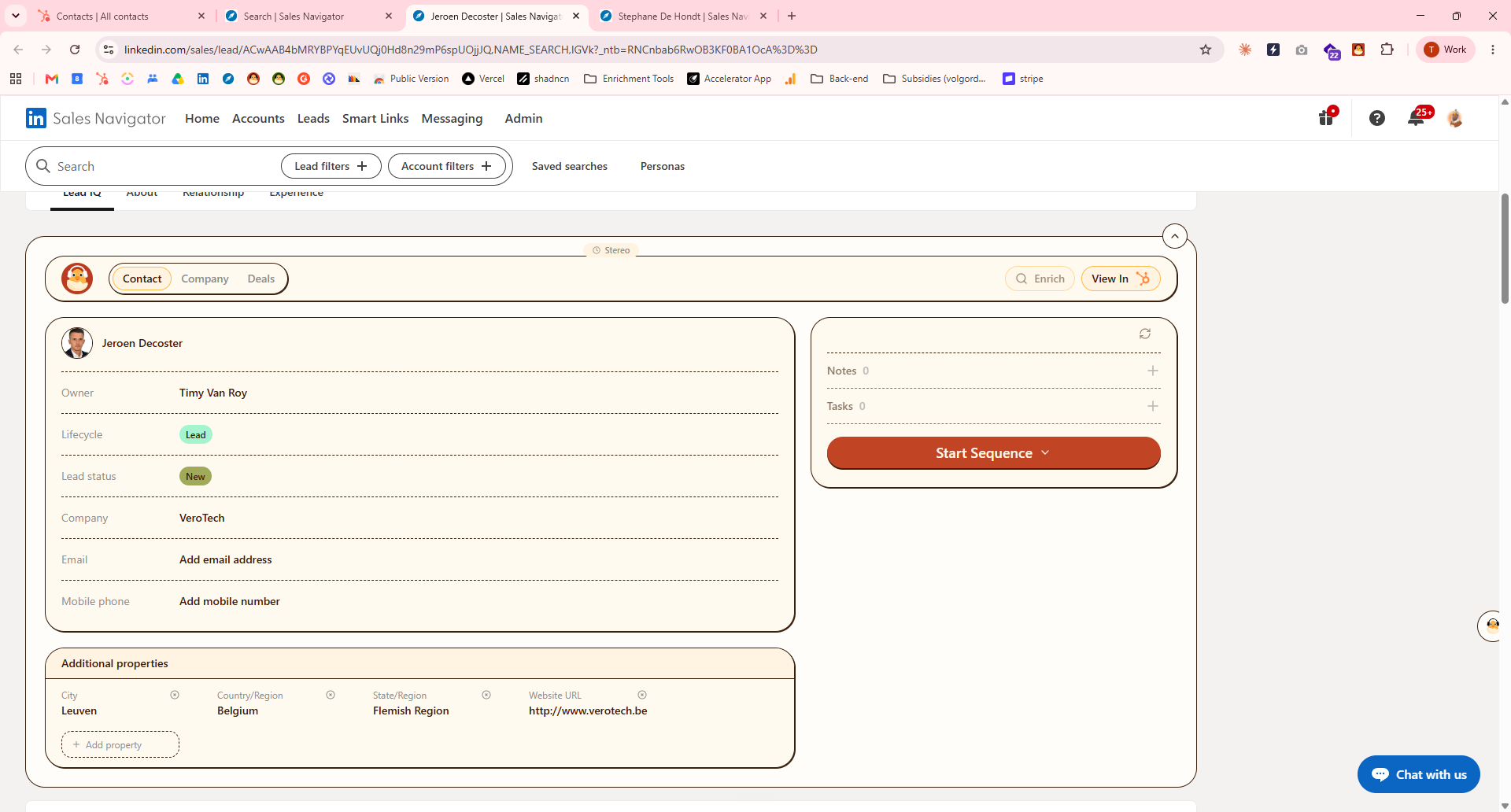Image resolution: width=1511 pixels, height=812 pixels.
Task: Open the browser extensions puzzle icon
Action: click(1387, 50)
